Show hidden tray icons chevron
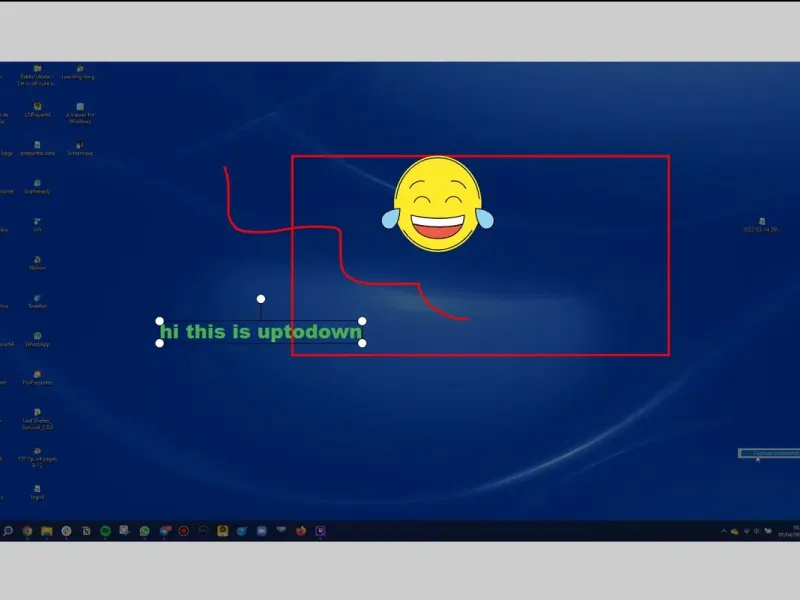 tap(723, 531)
